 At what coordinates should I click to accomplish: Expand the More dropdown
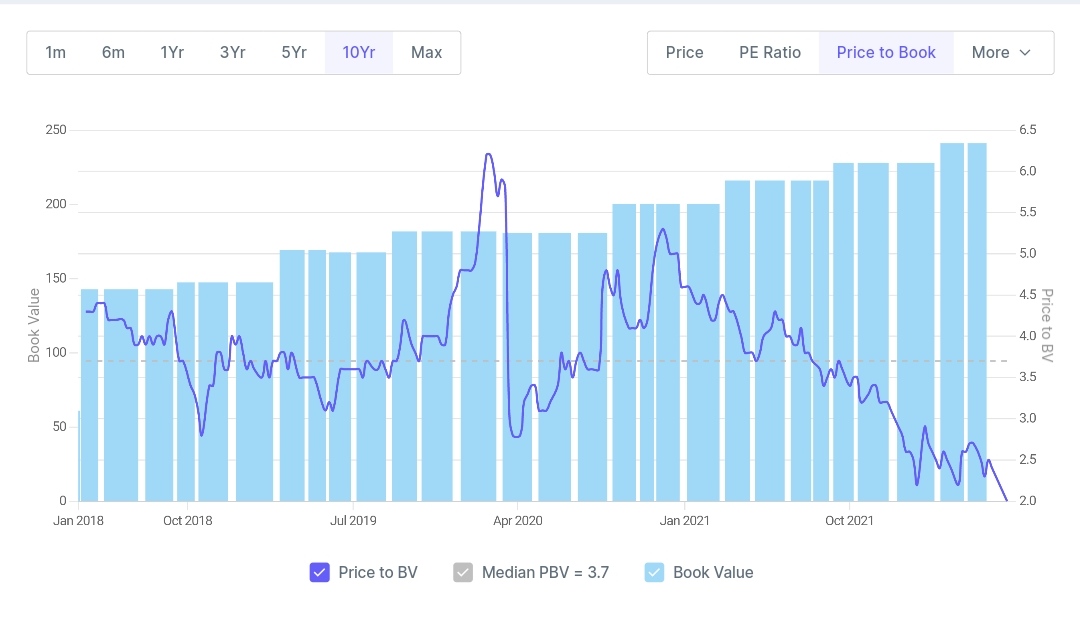(x=1002, y=52)
